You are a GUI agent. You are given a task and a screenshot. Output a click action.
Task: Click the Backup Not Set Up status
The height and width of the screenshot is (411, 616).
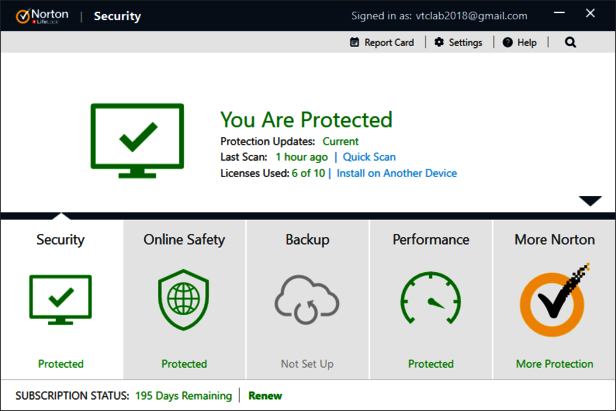pos(307,364)
